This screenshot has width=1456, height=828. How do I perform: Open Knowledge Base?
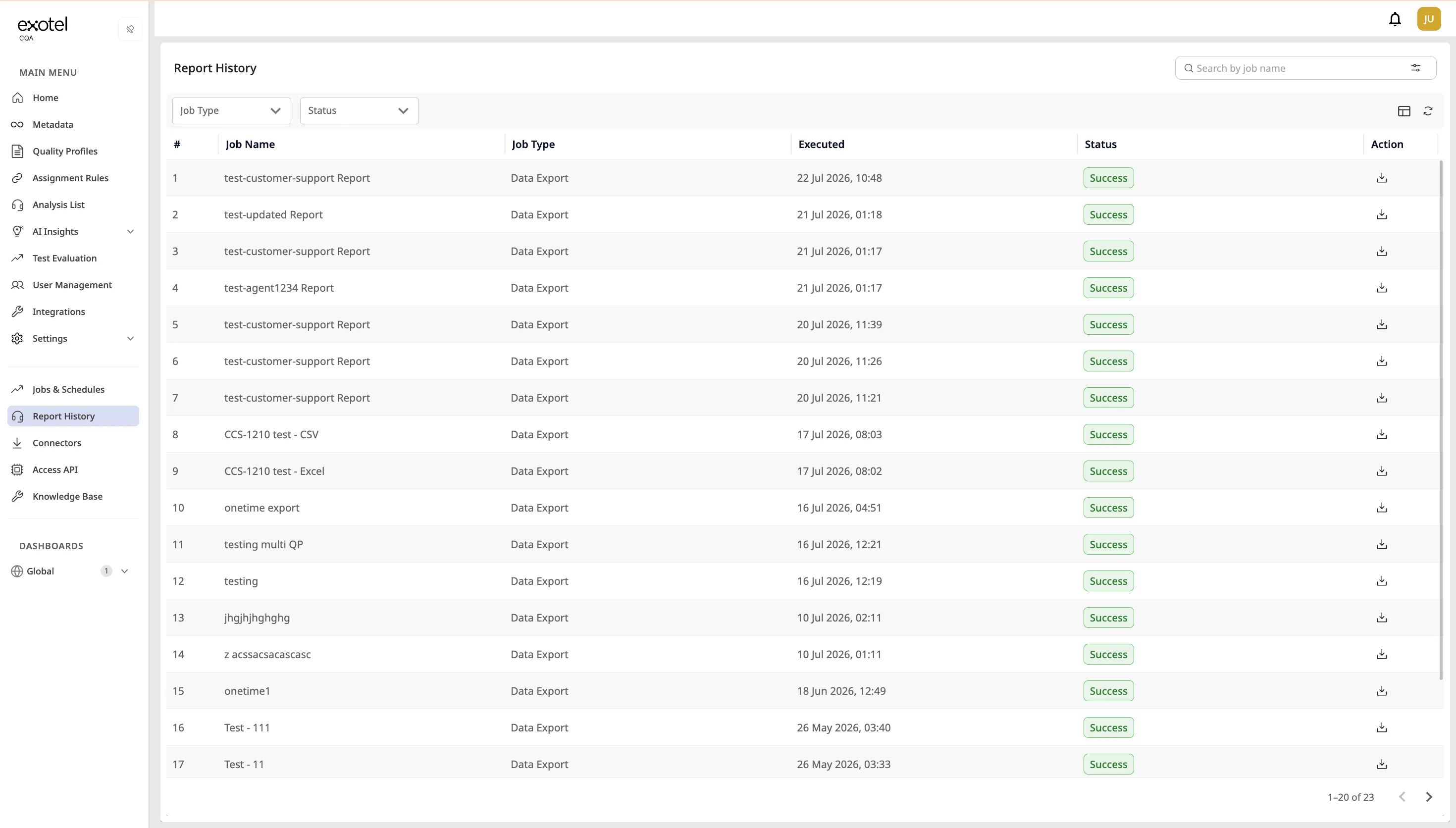point(73,497)
